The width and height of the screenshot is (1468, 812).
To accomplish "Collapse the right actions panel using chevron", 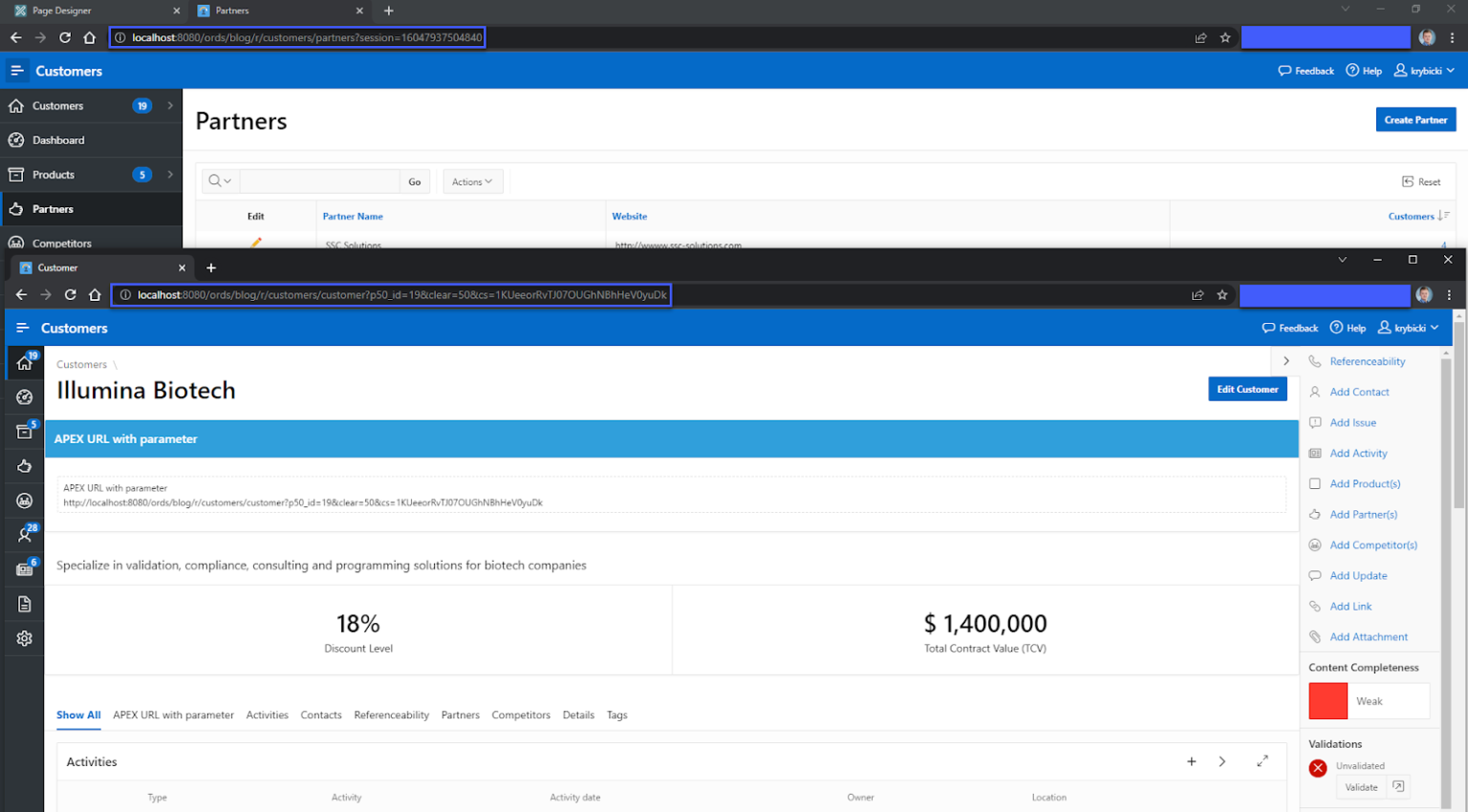I will pos(1286,361).
